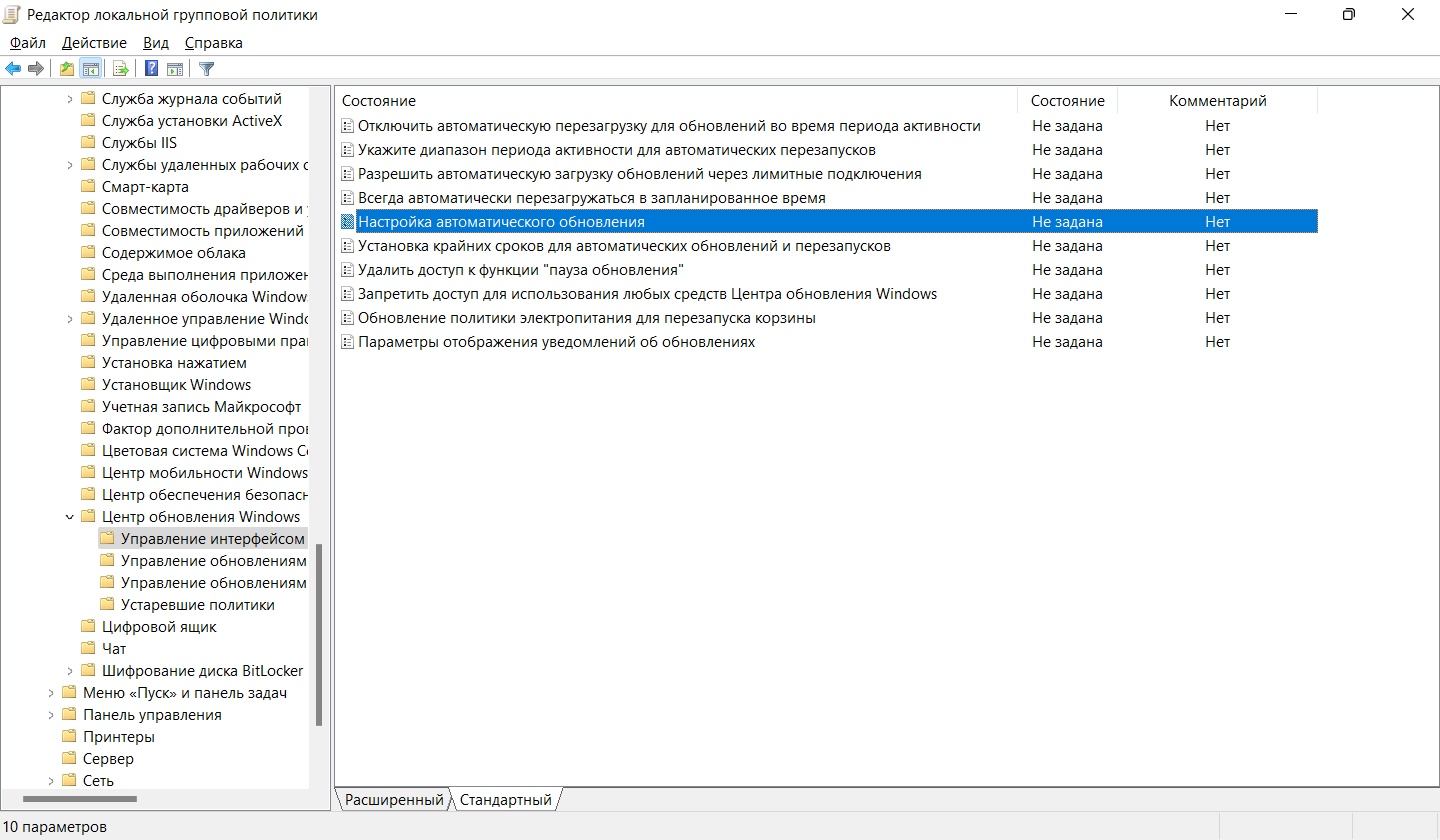The width and height of the screenshot is (1440, 840).
Task: Open the Действие menu
Action: click(94, 43)
